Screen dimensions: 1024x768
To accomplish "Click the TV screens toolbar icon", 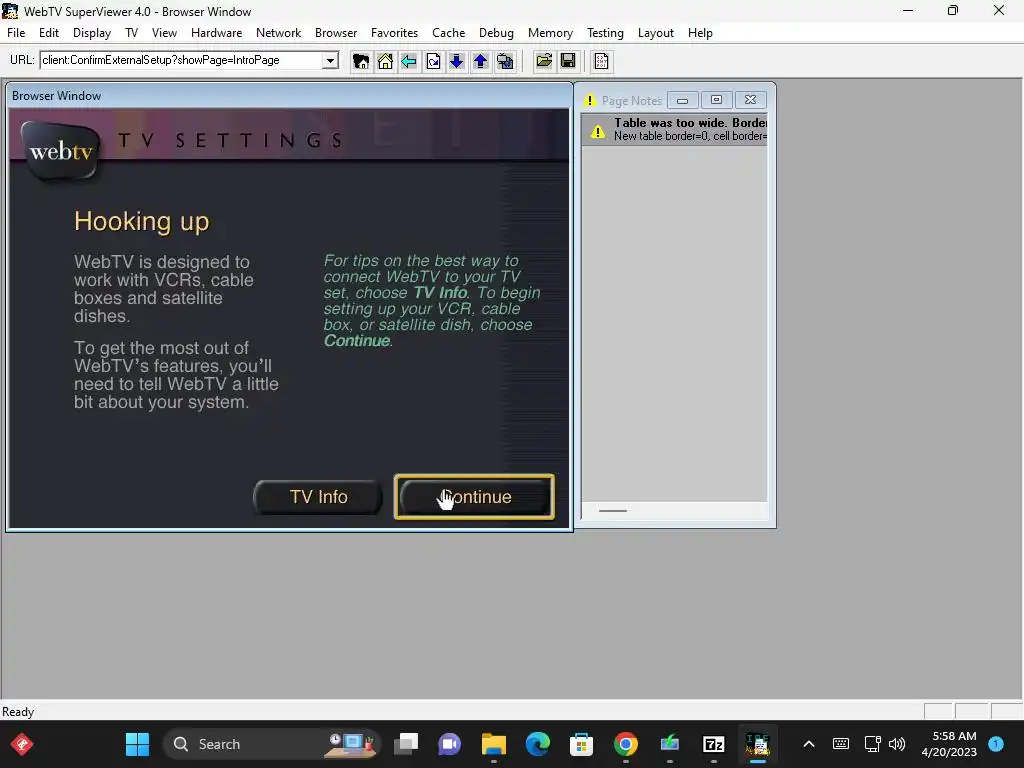I will [x=505, y=61].
